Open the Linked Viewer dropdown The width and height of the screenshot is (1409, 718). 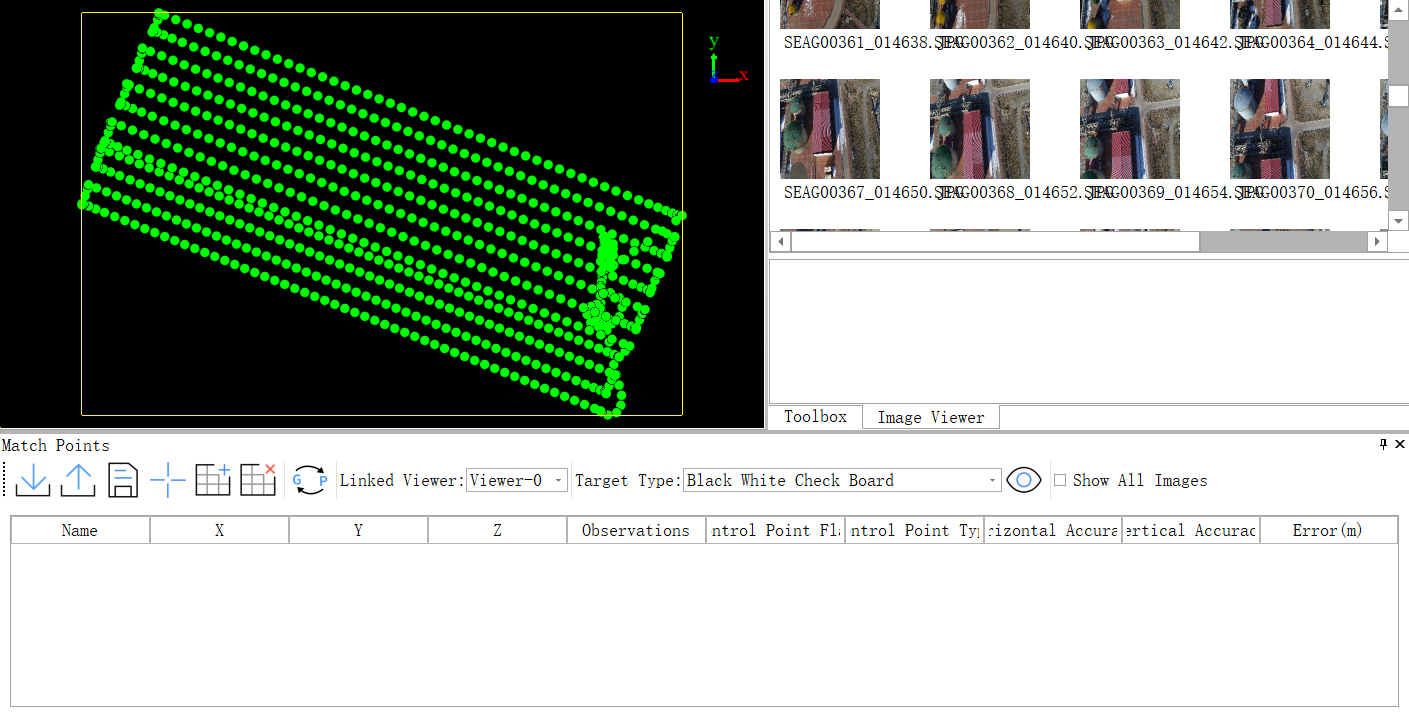coord(517,481)
